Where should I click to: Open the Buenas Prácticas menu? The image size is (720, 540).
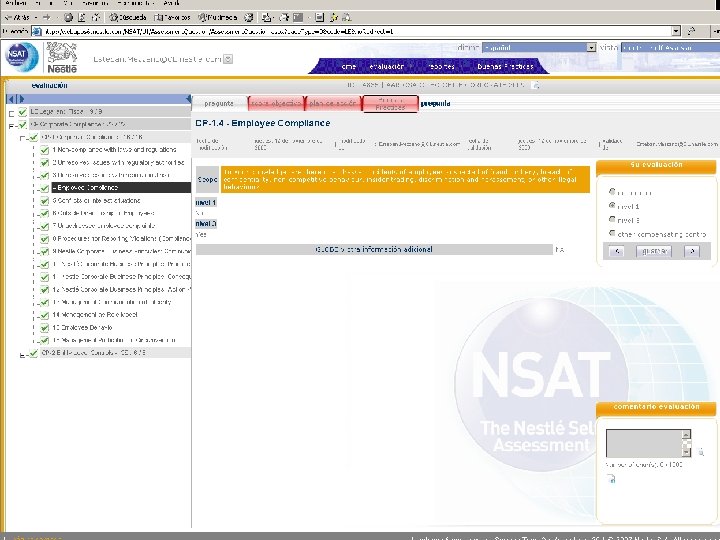pyautogui.click(x=505, y=67)
